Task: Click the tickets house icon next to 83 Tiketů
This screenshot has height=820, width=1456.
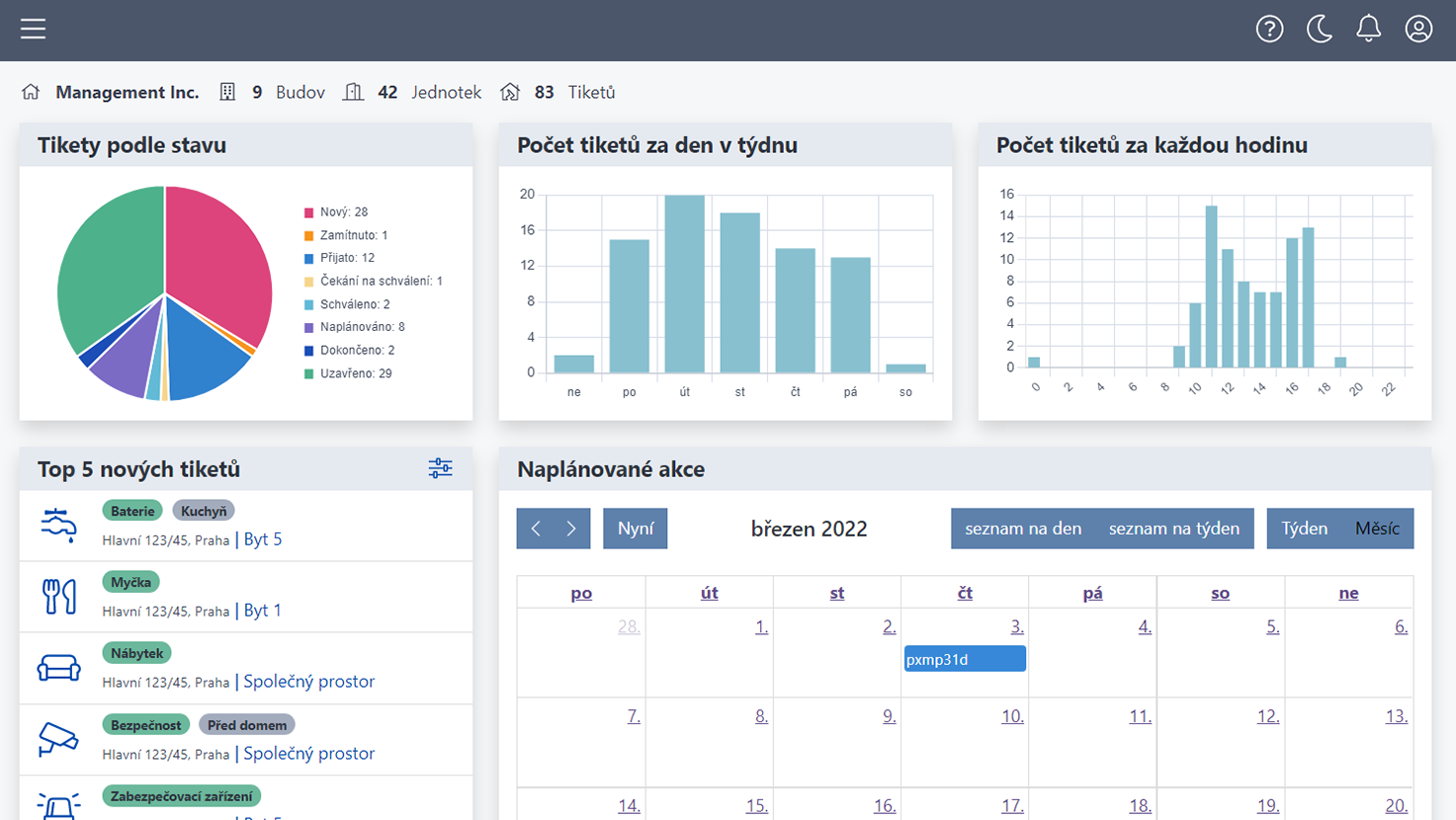Action: click(510, 92)
